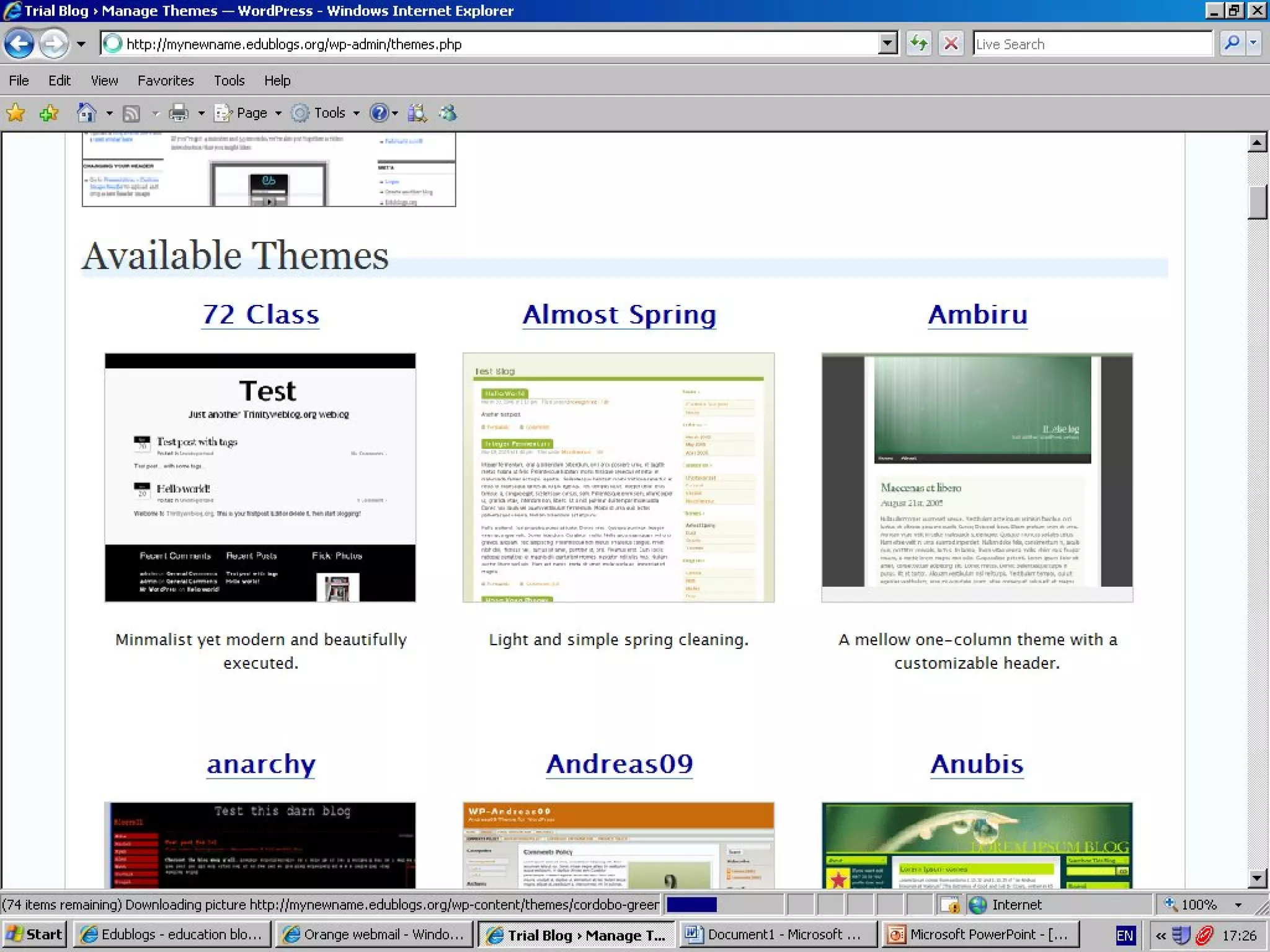Expand the zoom level 100% dropdown

click(1238, 905)
